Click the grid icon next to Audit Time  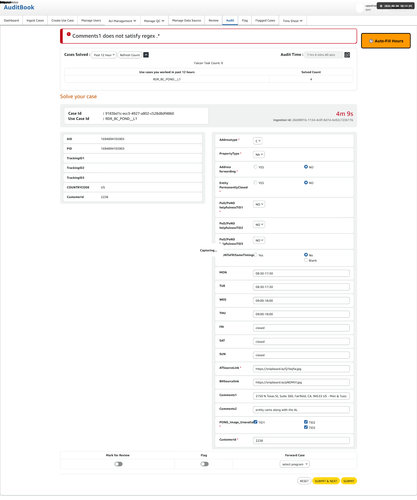click(x=347, y=55)
